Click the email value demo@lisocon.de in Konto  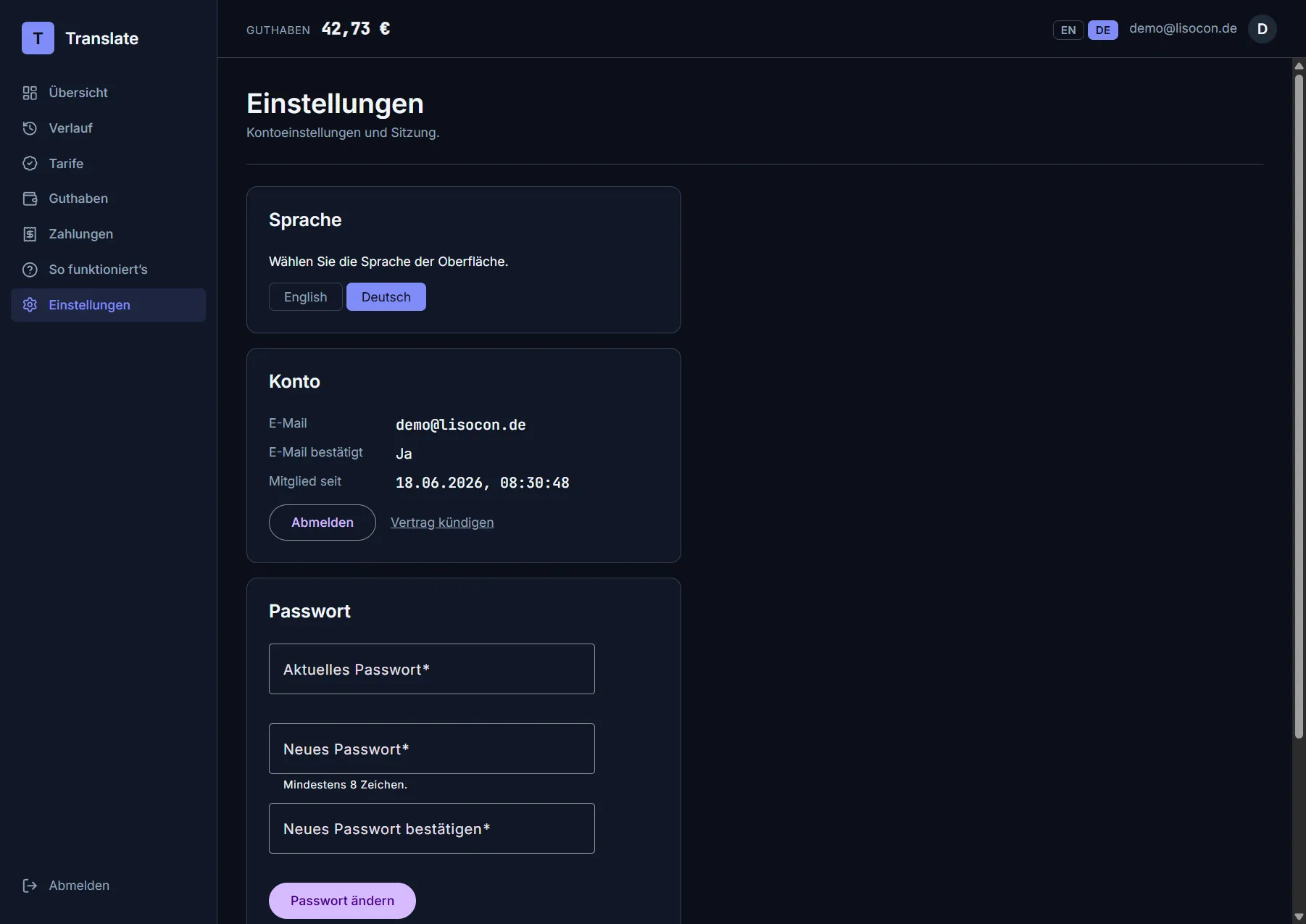click(x=461, y=425)
